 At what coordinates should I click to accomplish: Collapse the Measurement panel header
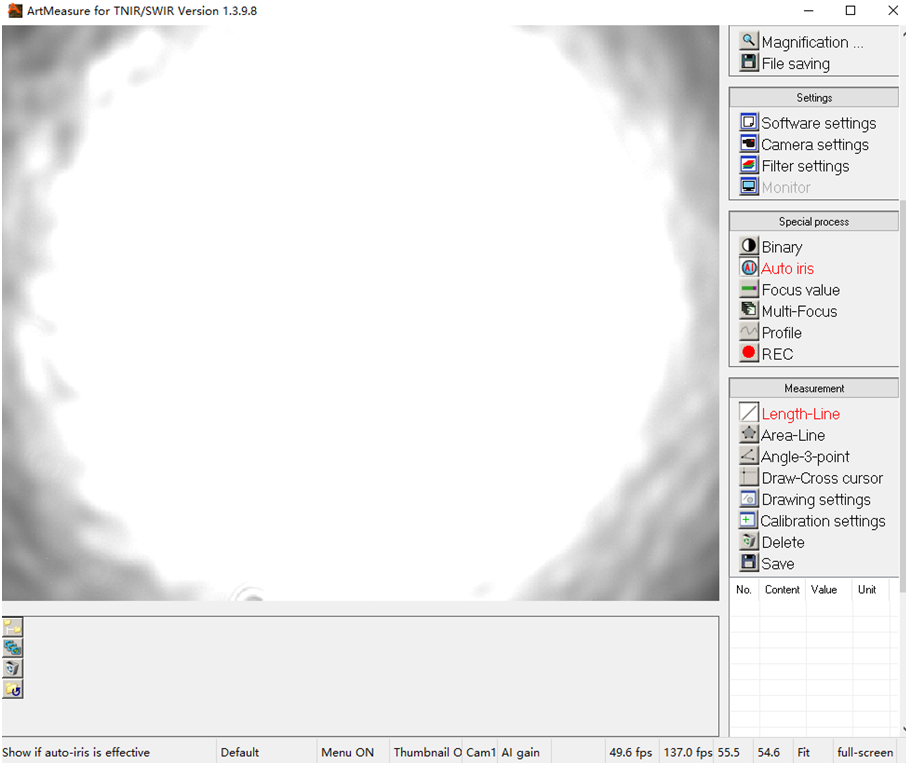pos(814,388)
